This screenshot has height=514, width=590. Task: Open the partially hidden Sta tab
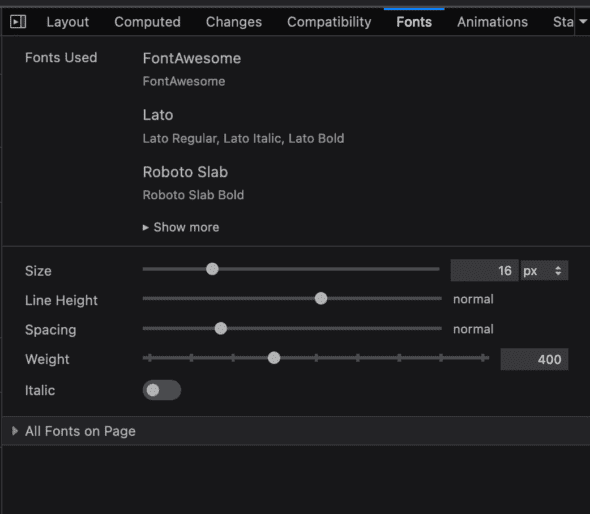(x=563, y=22)
